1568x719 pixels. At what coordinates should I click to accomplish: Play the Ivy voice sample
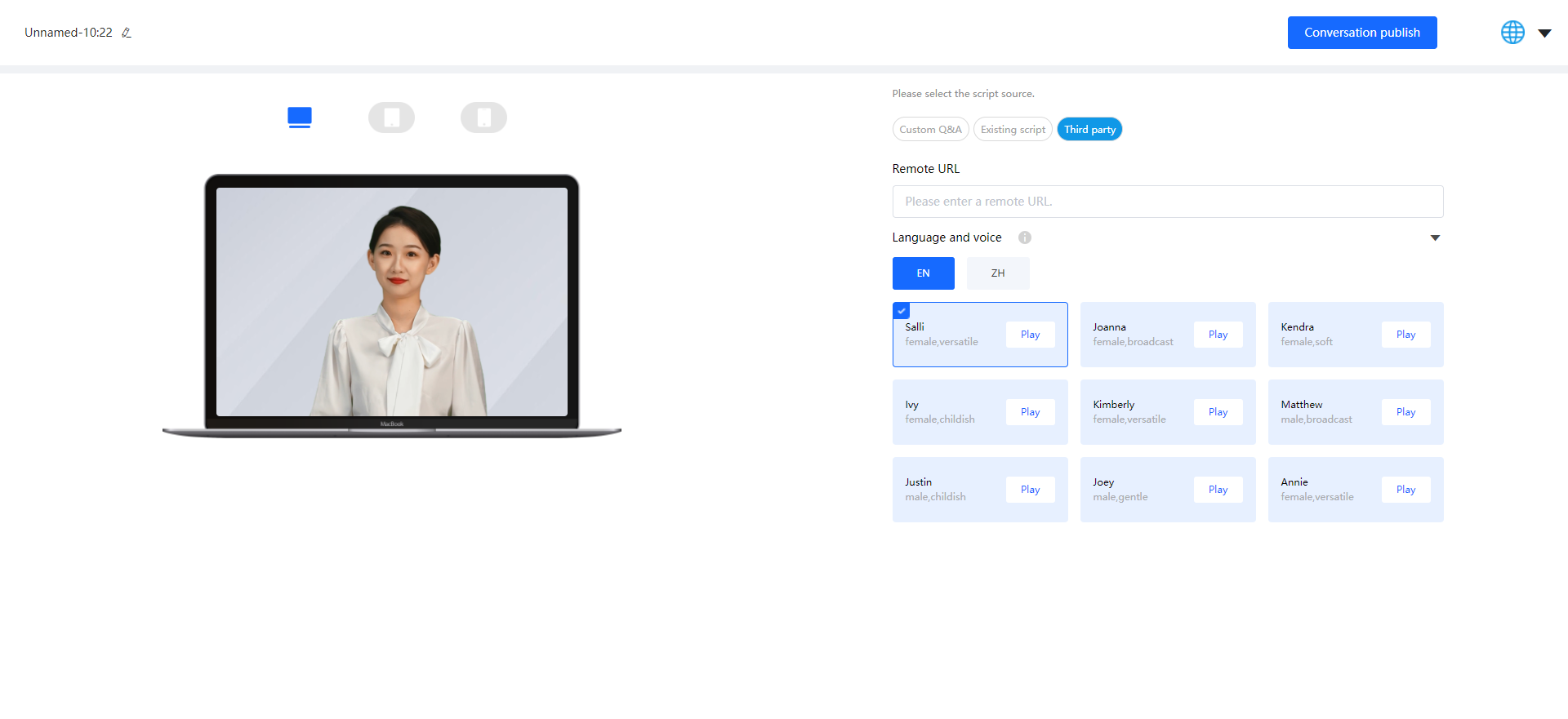tap(1031, 412)
